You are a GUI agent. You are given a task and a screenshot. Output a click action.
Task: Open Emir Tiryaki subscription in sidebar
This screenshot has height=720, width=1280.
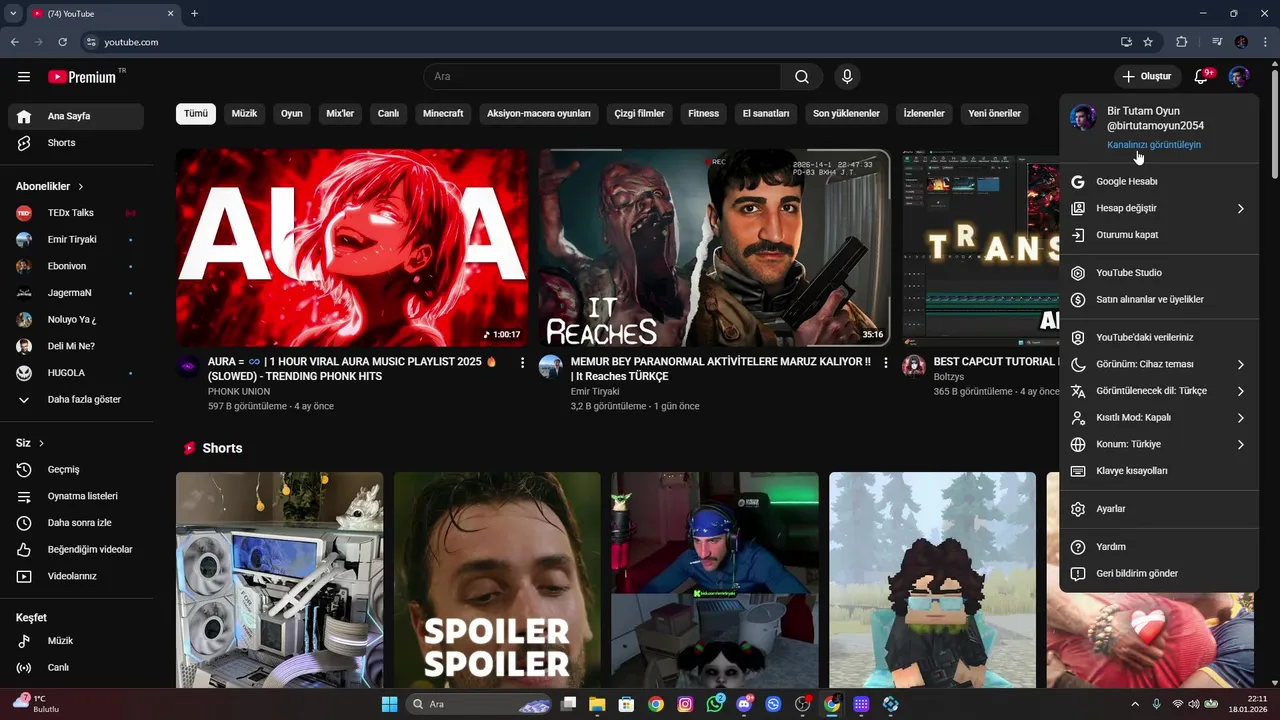(x=76, y=240)
